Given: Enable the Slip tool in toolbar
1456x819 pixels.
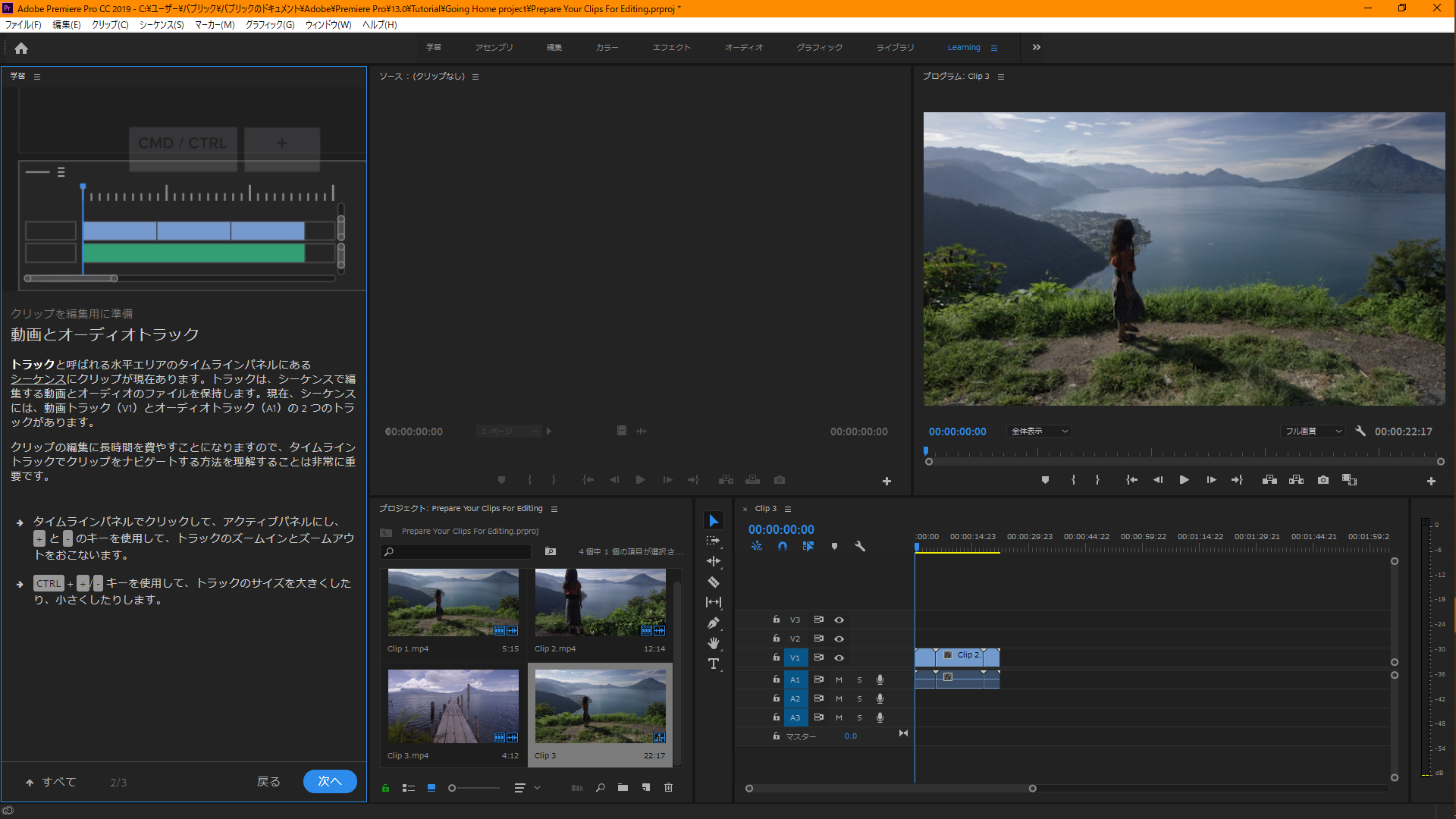Looking at the screenshot, I should tap(714, 602).
